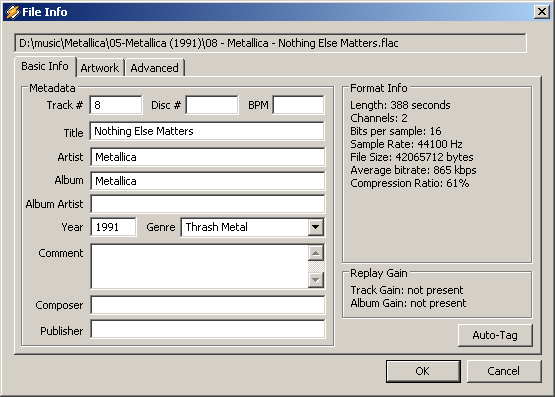
Task: Click the Sample Rate: 44100 Hz text
Action: tap(406, 144)
